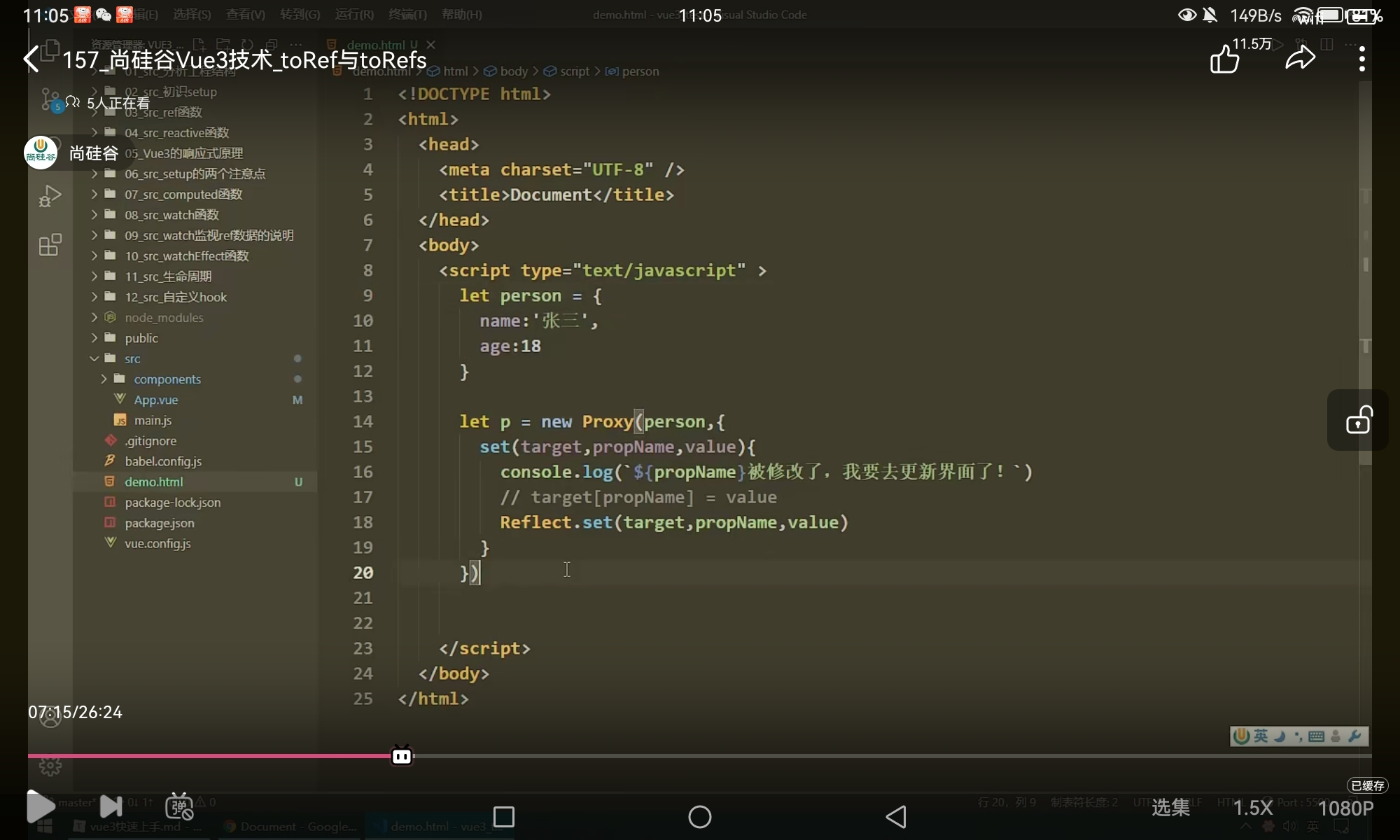Open the 选集 episode list

(1170, 808)
